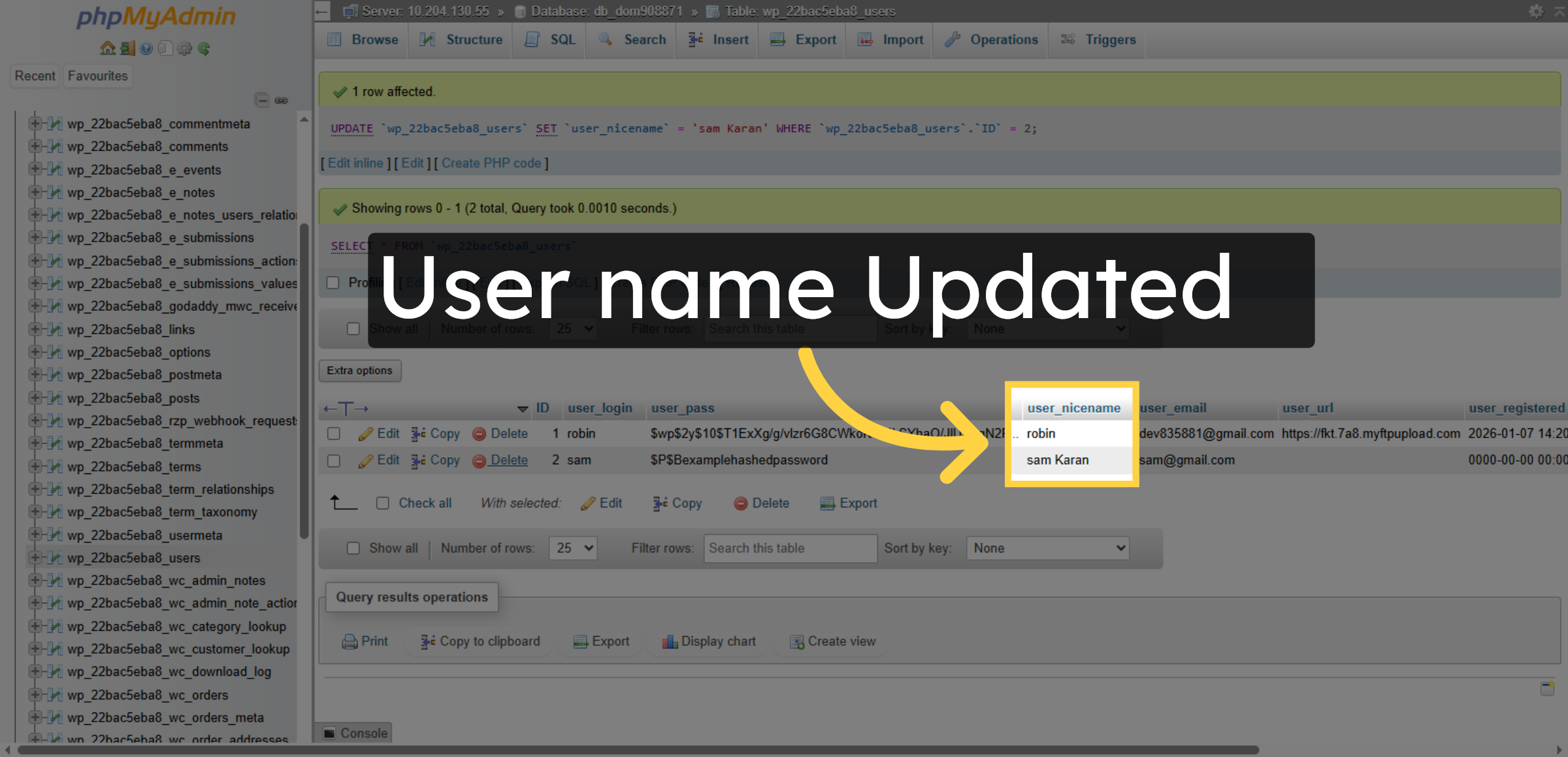Viewport: 1568px width, 757px height.
Task: Open the bottom Sort by key dropdown
Action: click(1048, 548)
